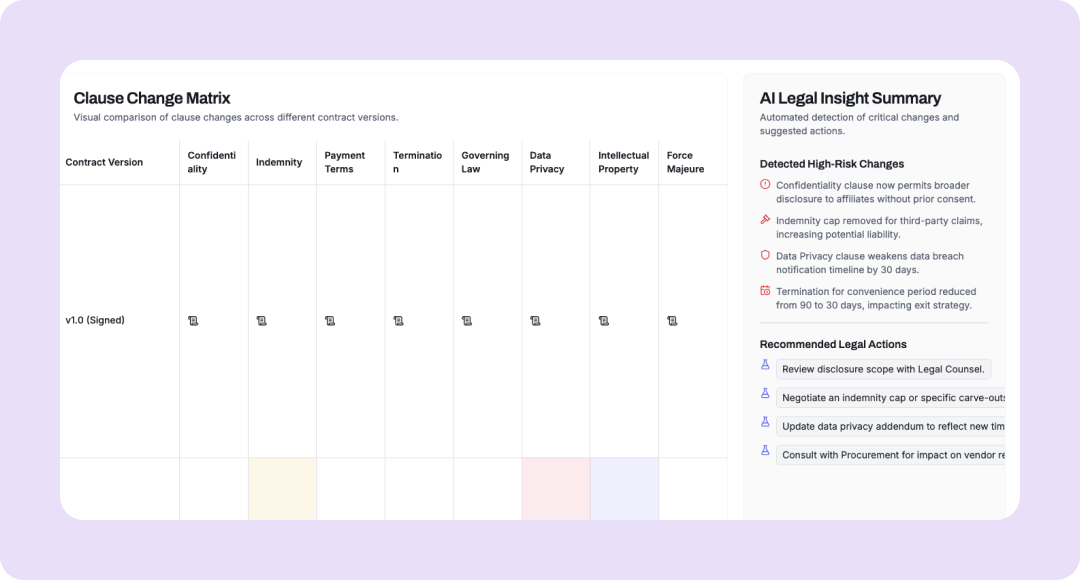Click the yellow highlighted Indemnity cell
The height and width of the screenshot is (580, 1080).
282,489
